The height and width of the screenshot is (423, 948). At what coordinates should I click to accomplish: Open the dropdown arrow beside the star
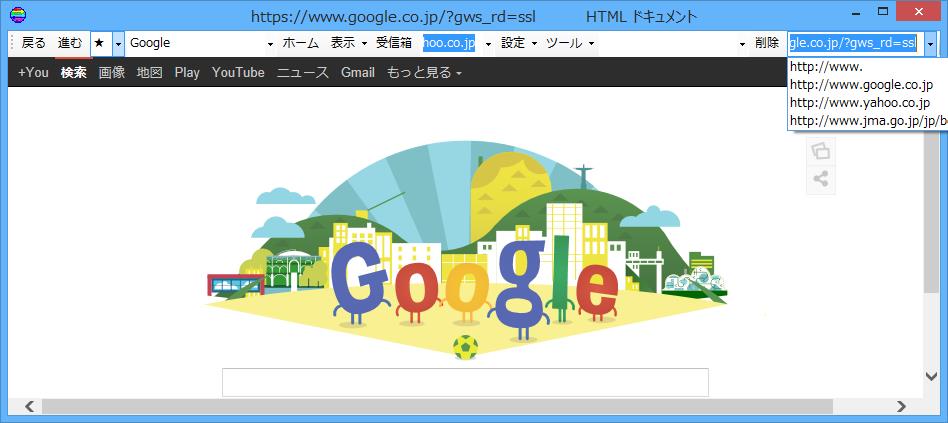118,44
